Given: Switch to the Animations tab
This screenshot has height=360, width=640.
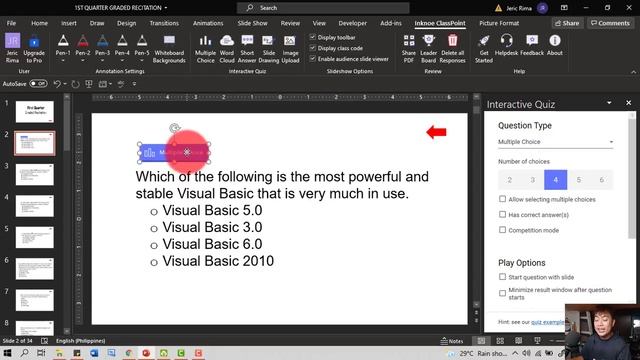Looking at the screenshot, I should [208, 23].
